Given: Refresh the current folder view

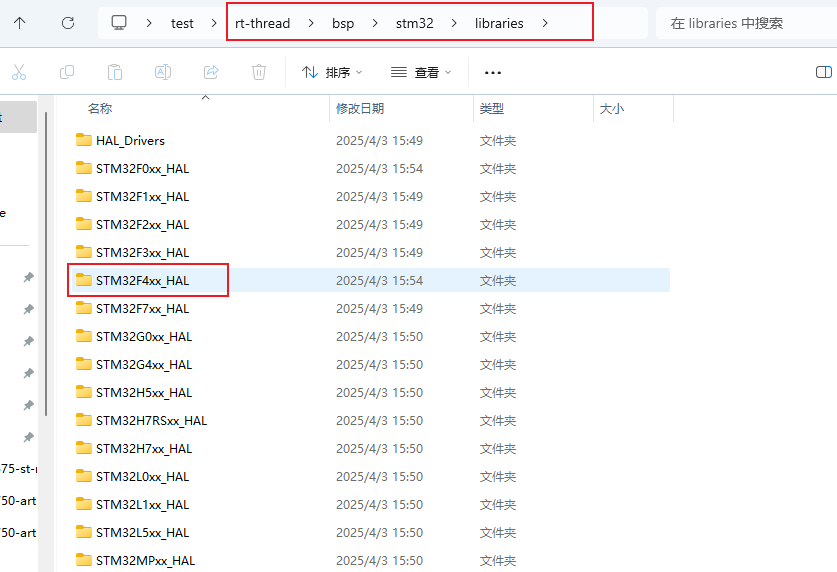Looking at the screenshot, I should (68, 23).
